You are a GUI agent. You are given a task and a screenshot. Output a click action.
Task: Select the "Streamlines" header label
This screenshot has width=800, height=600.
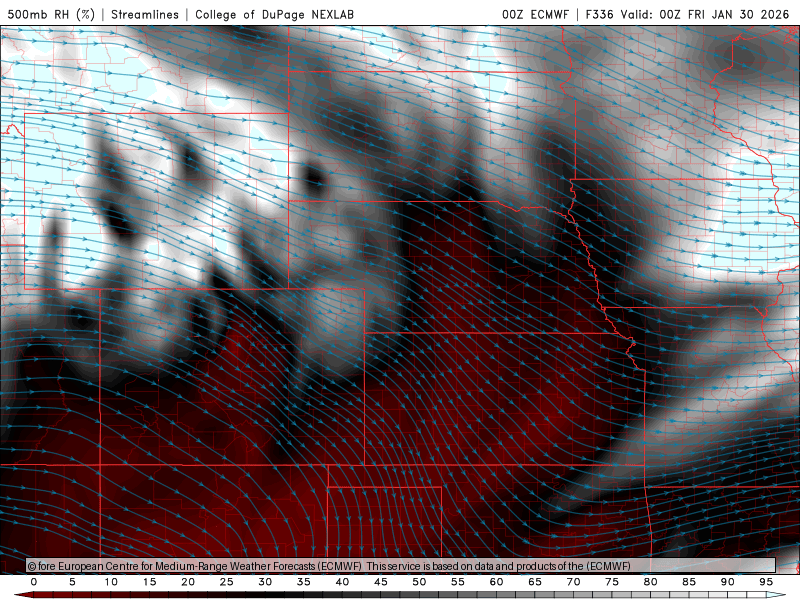point(145,14)
